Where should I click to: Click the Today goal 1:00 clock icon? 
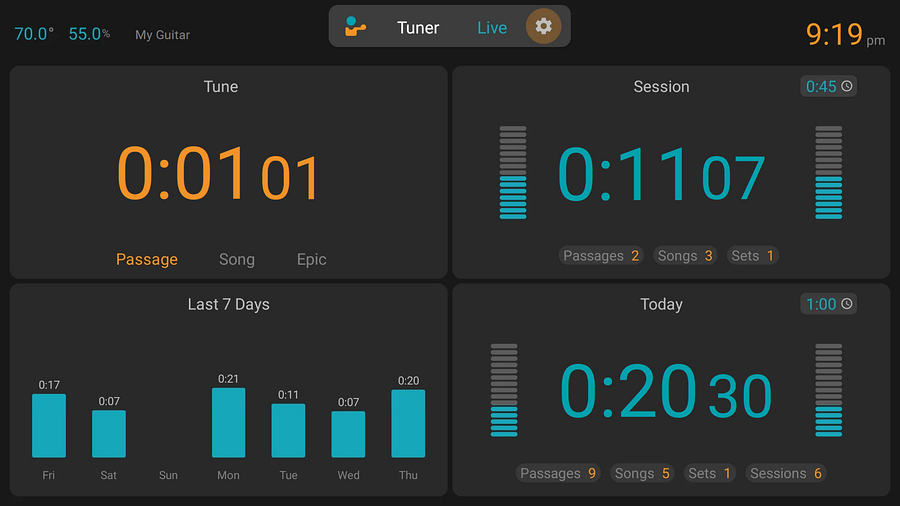pyautogui.click(x=847, y=304)
